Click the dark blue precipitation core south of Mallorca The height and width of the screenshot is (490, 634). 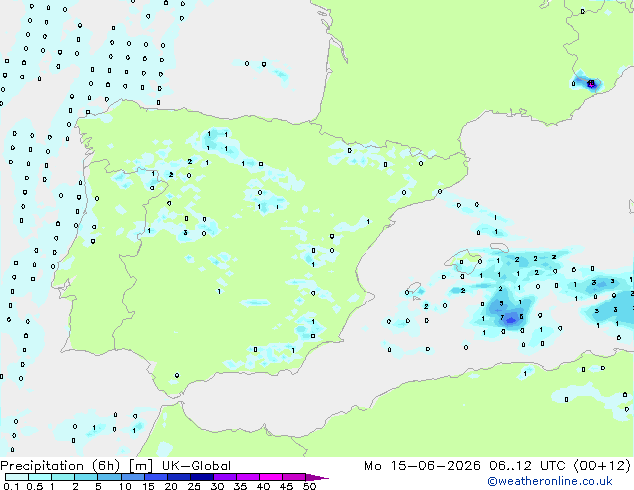[x=511, y=321]
